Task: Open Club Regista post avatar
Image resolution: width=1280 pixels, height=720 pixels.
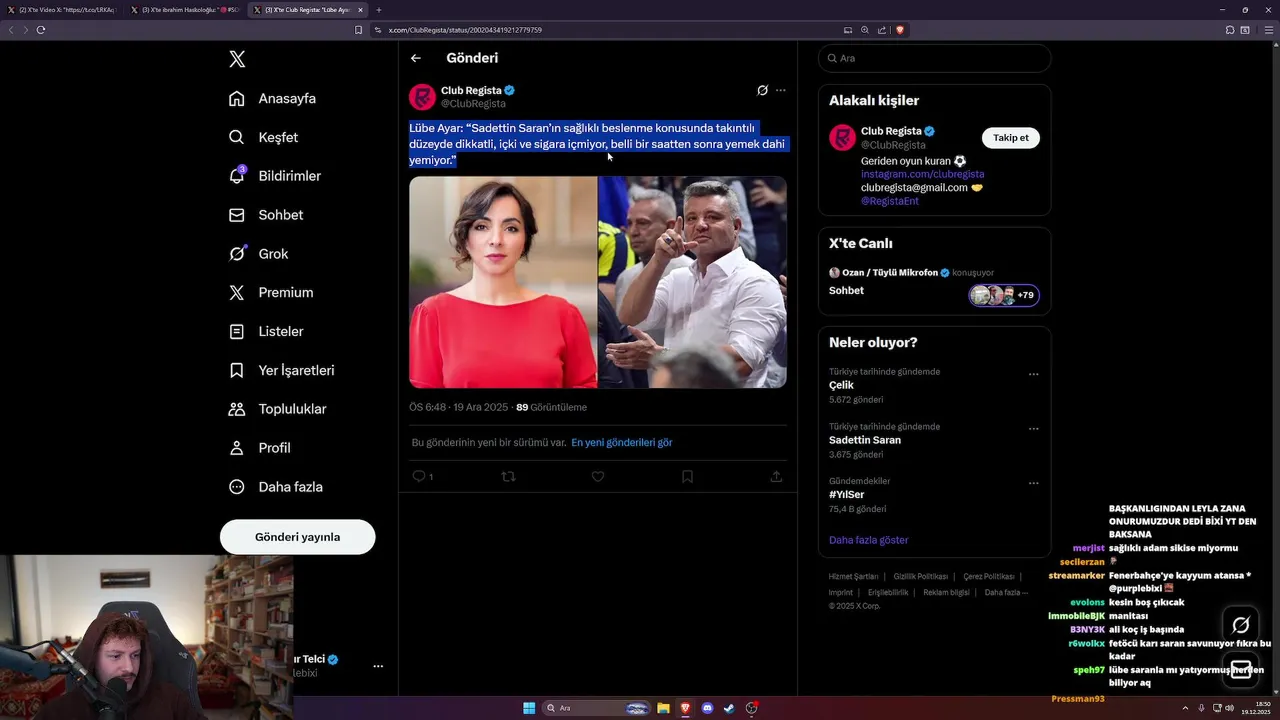Action: point(422,97)
